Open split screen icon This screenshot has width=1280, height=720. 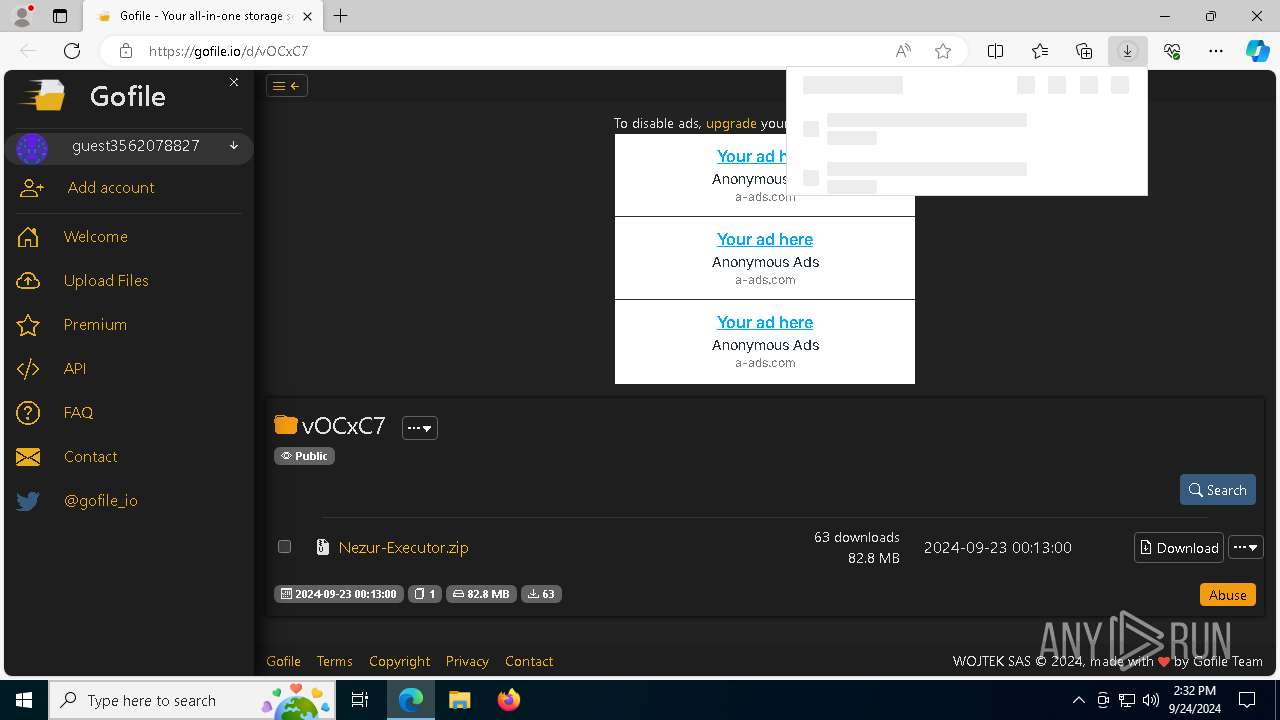pos(996,51)
